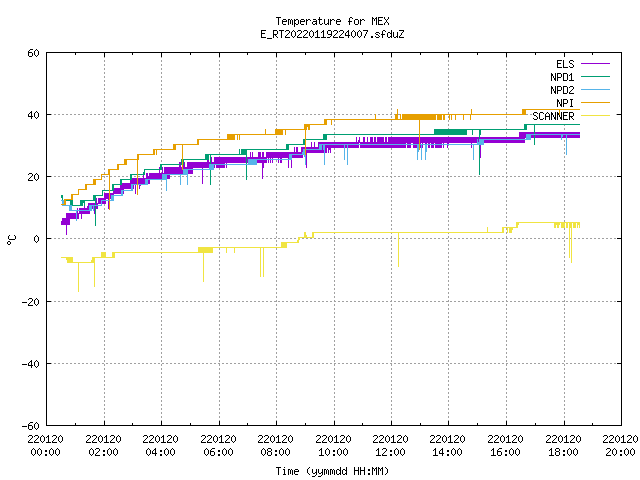Click the x-axis tick label 220120 04:00
Image resolution: width=640 pixels, height=480 pixels.
coord(161,446)
